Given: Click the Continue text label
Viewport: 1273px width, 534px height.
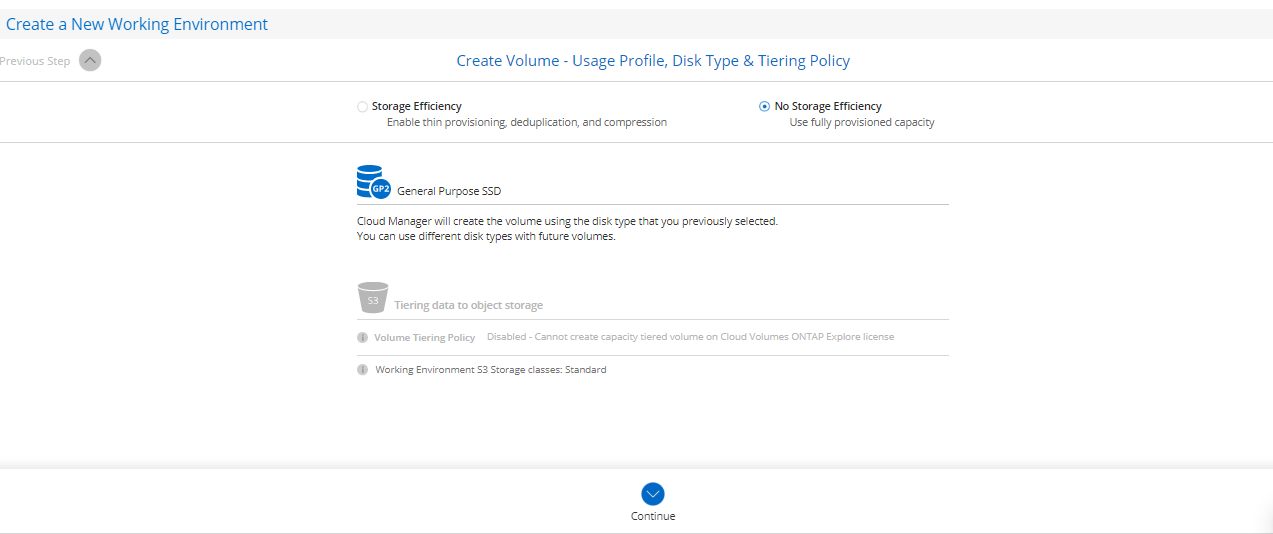Looking at the screenshot, I should (x=653, y=516).
